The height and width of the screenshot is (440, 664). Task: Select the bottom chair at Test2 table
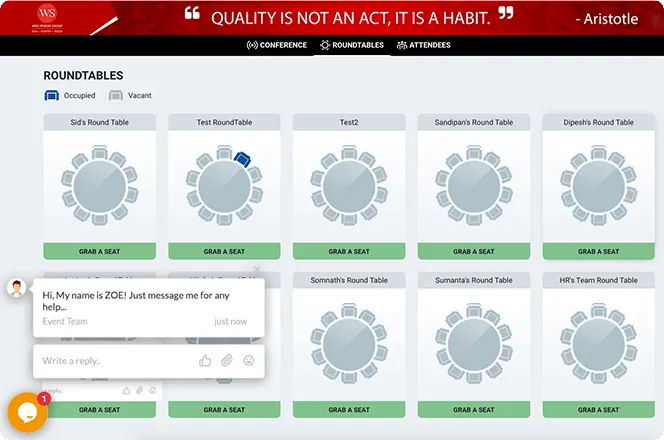pyautogui.click(x=349, y=219)
